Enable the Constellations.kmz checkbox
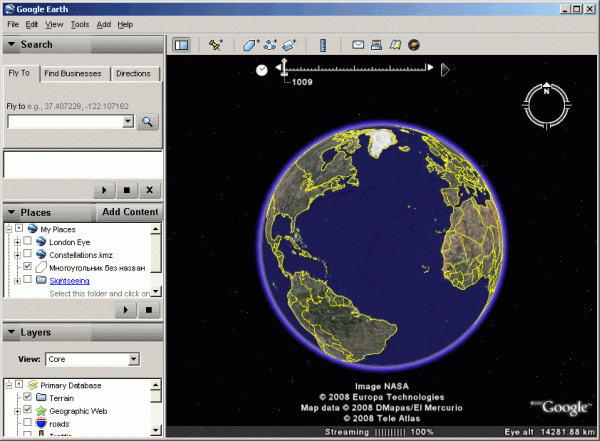Viewport: 600px width, 441px height. tap(27, 253)
